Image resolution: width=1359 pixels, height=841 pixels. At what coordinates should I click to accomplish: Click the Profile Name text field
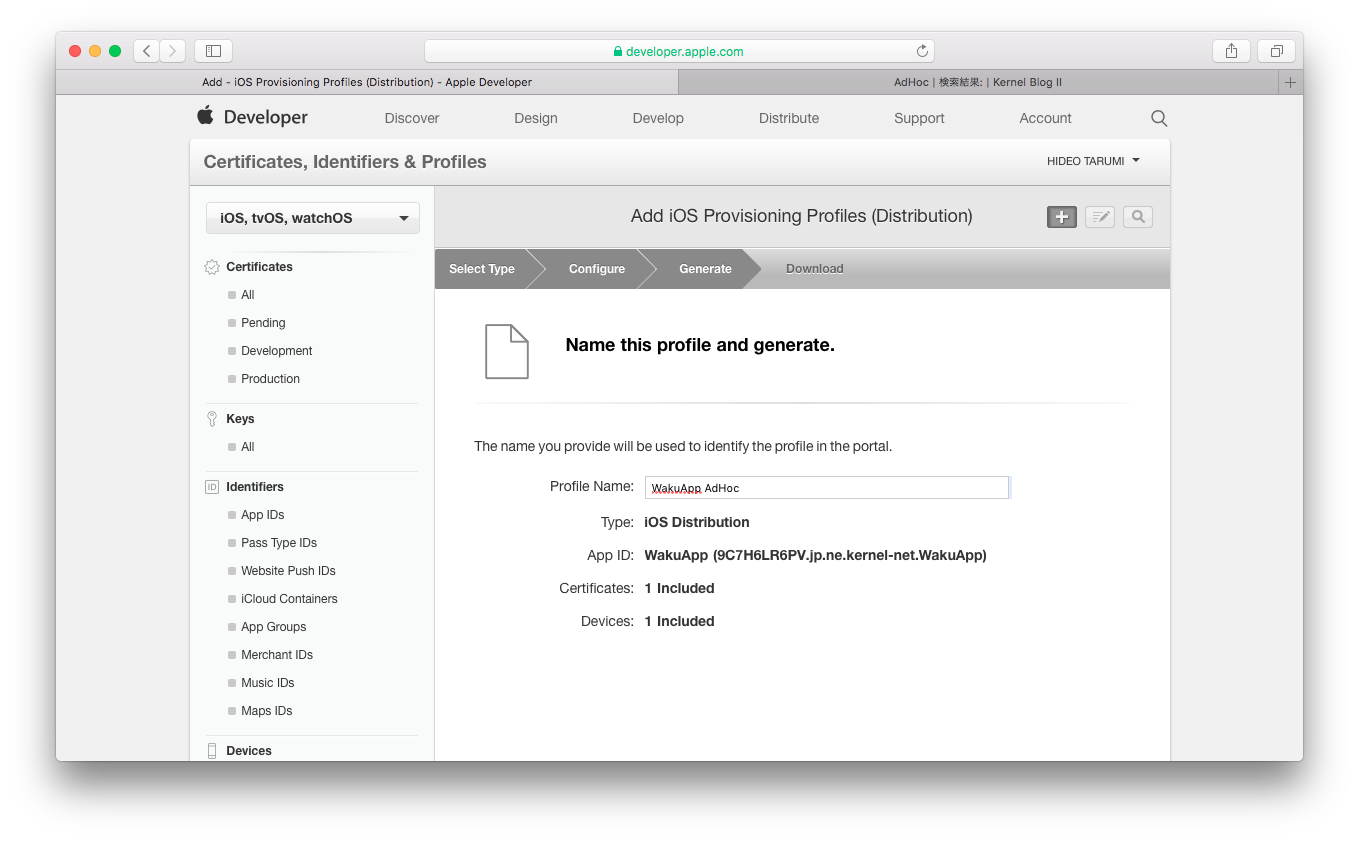pos(826,488)
